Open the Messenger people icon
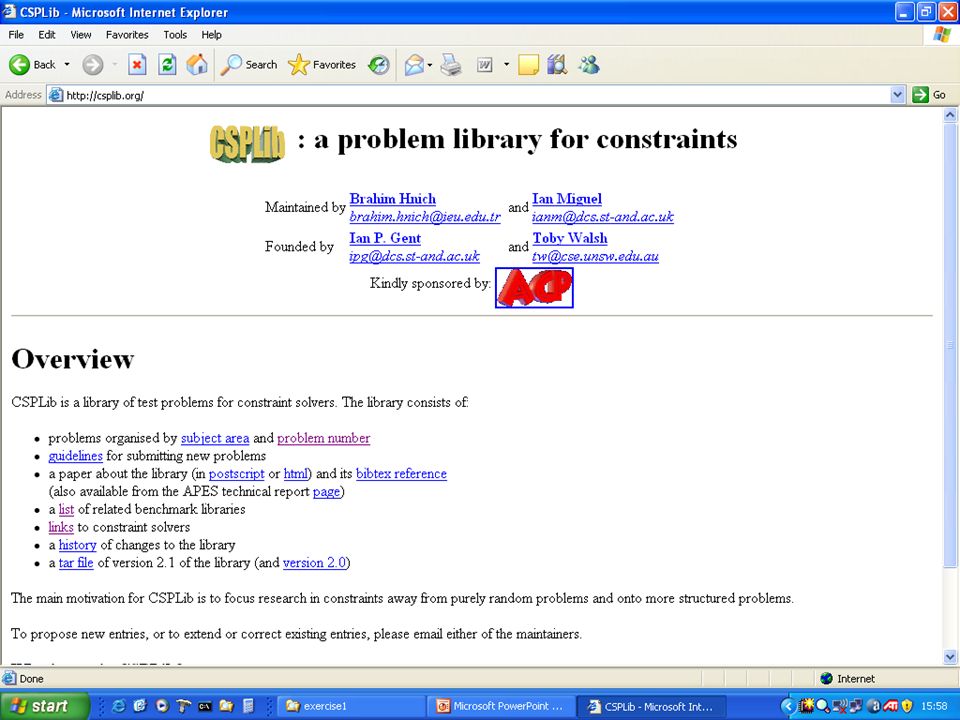Image resolution: width=960 pixels, height=720 pixels. point(589,64)
